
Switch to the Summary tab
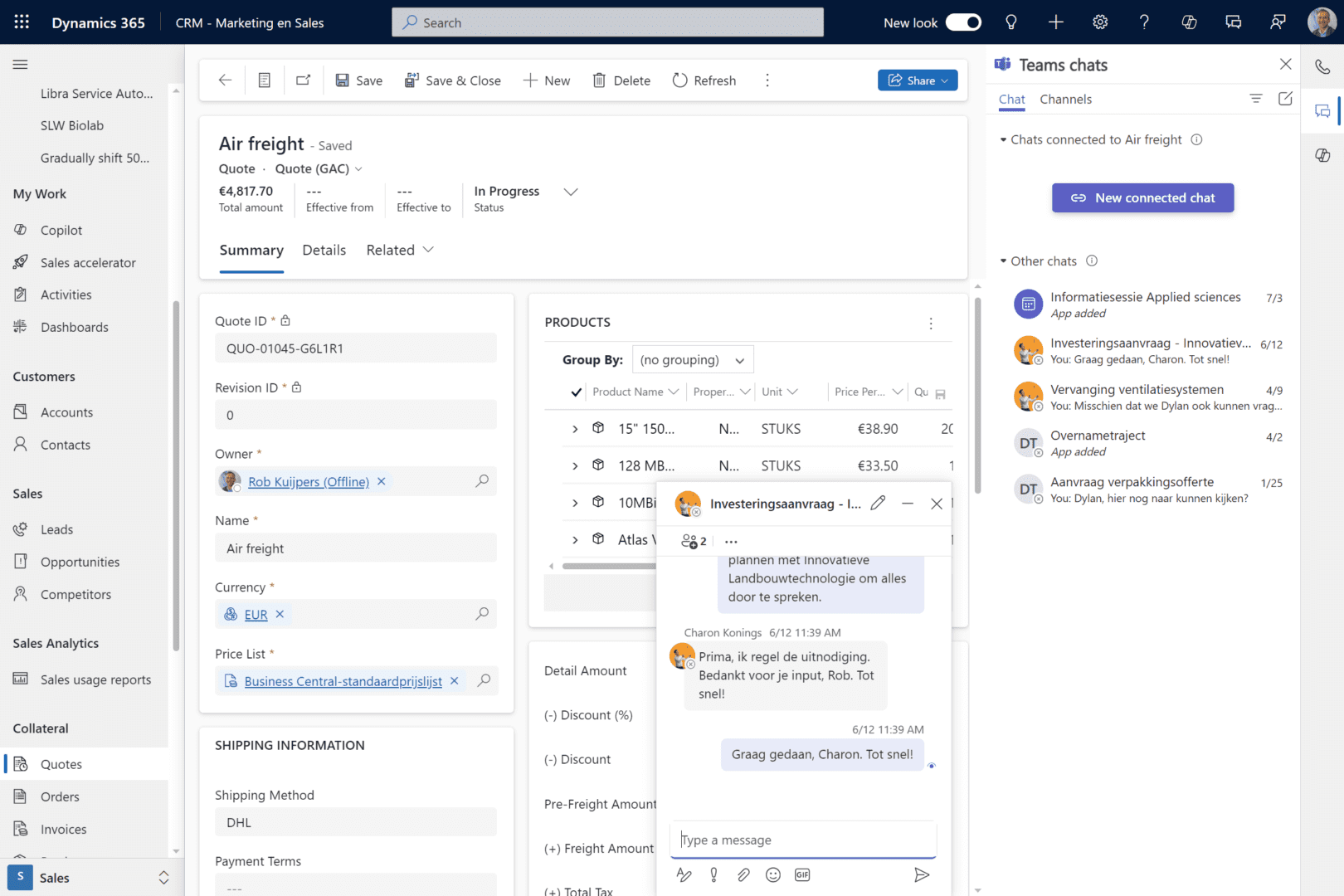(x=251, y=251)
